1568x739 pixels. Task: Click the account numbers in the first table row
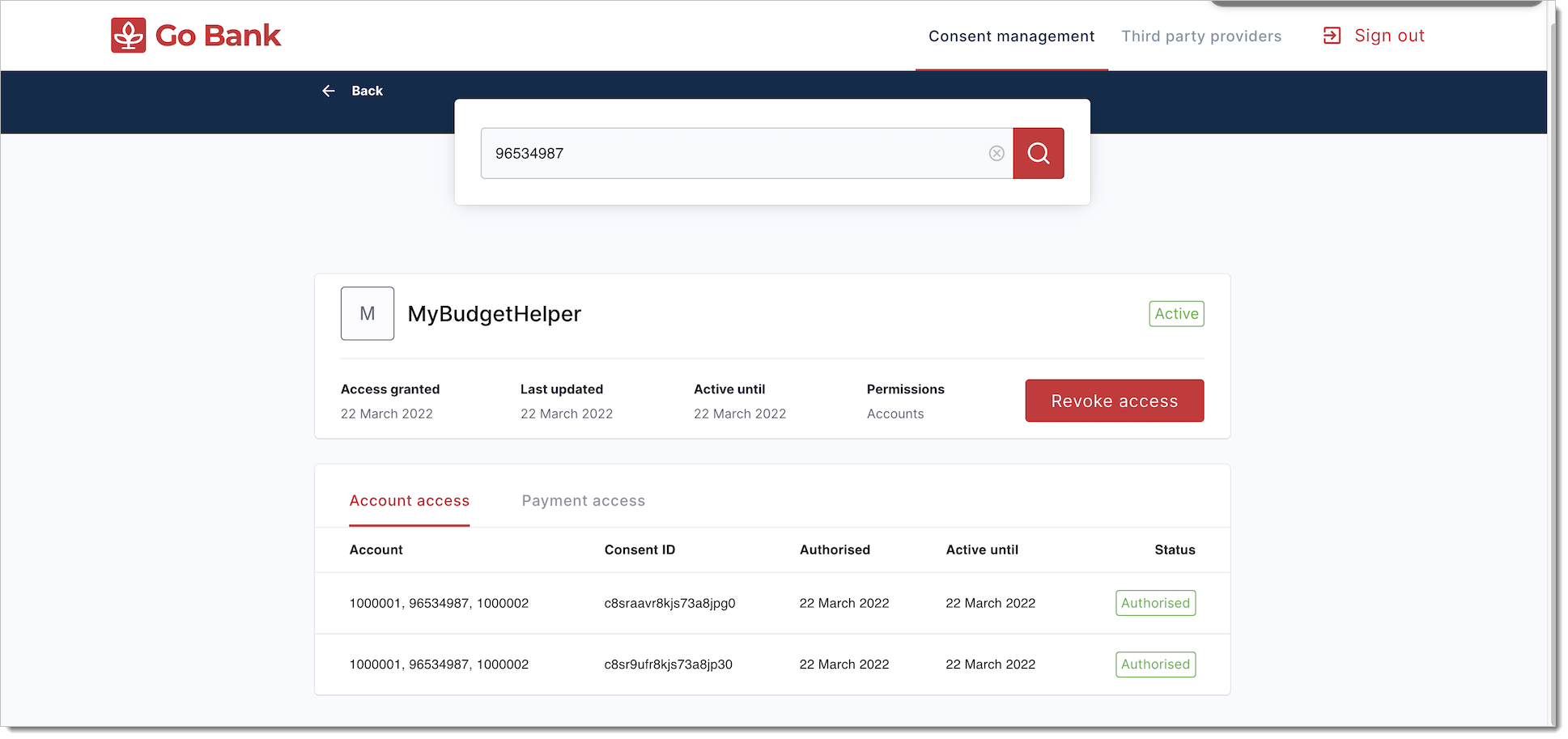tap(439, 603)
